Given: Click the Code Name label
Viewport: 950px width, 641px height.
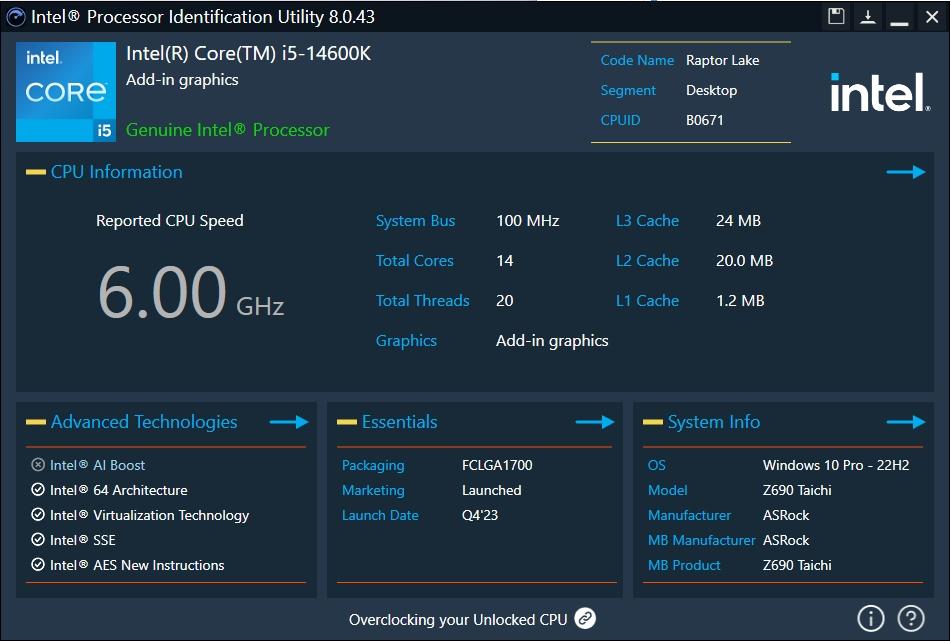Looking at the screenshot, I should click(x=637, y=60).
